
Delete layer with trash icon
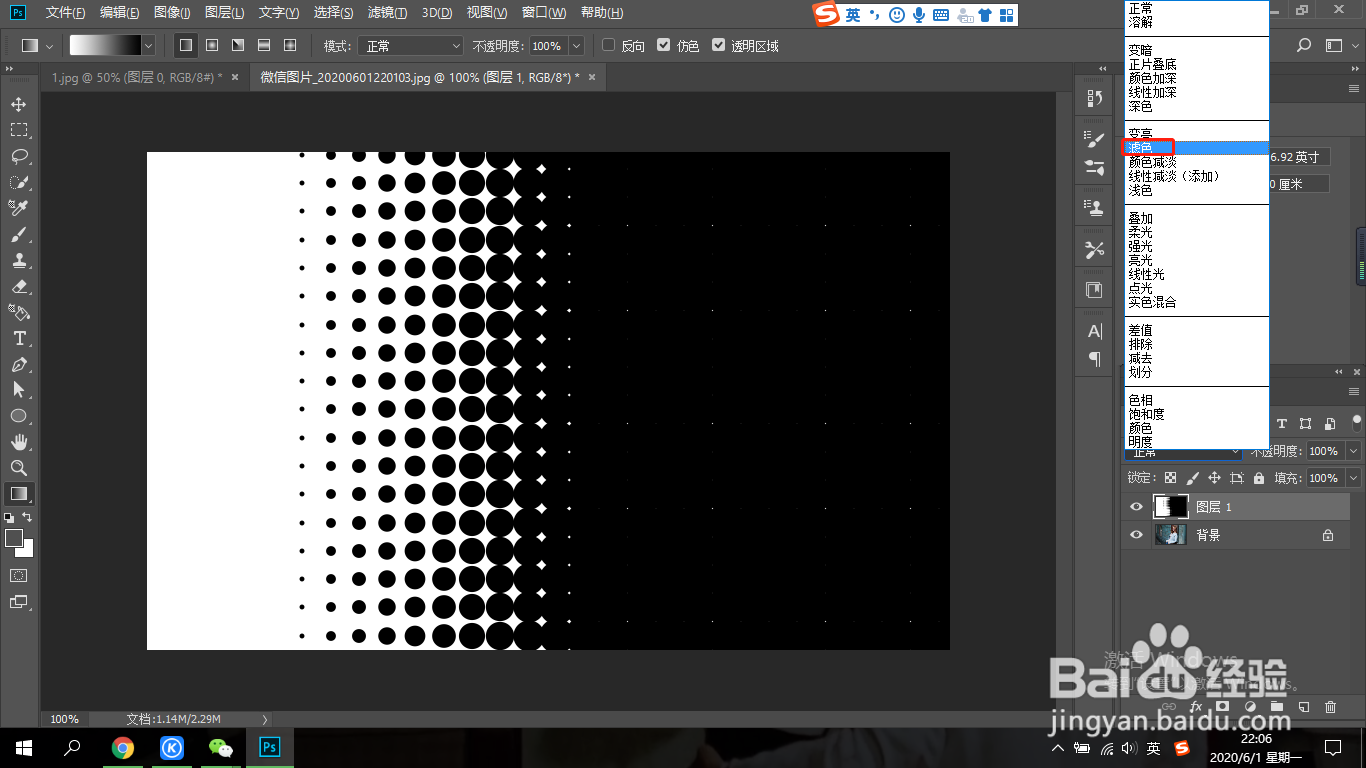tap(1330, 707)
